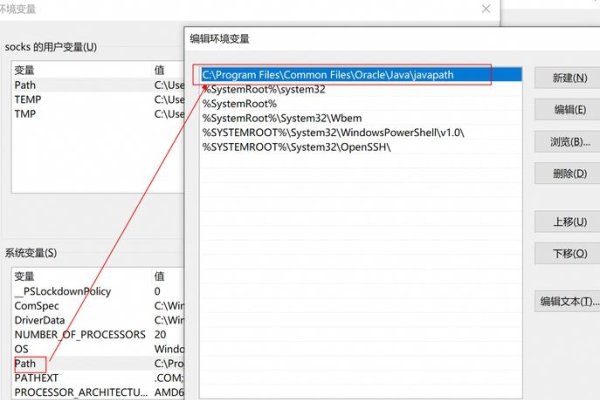600x400 pixels.
Task: Click the 下移(O) move down button
Action: (567, 253)
